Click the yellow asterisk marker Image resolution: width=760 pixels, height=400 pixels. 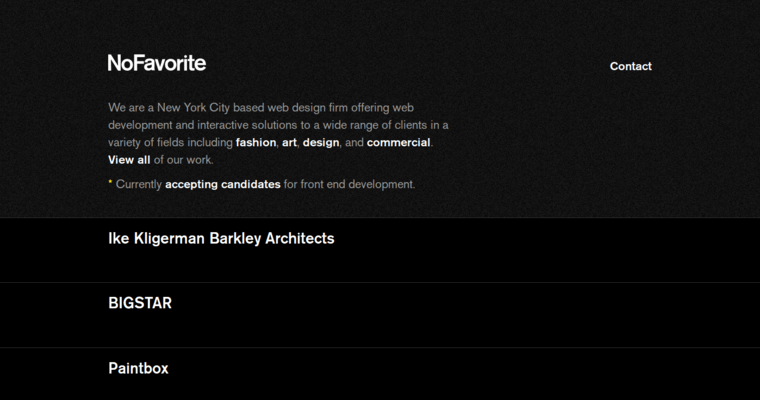pyautogui.click(x=110, y=184)
